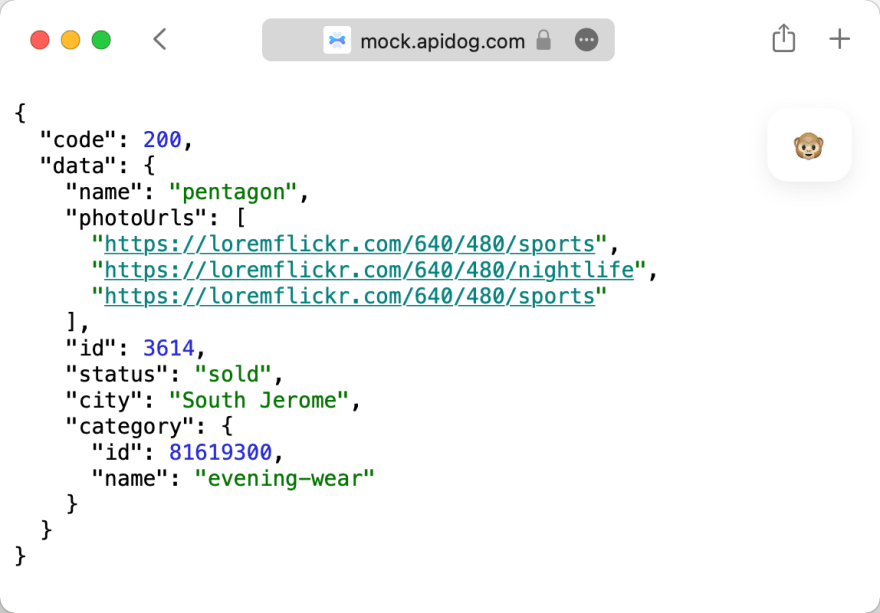880x613 pixels.
Task: Click the code value 200
Action: click(161, 140)
